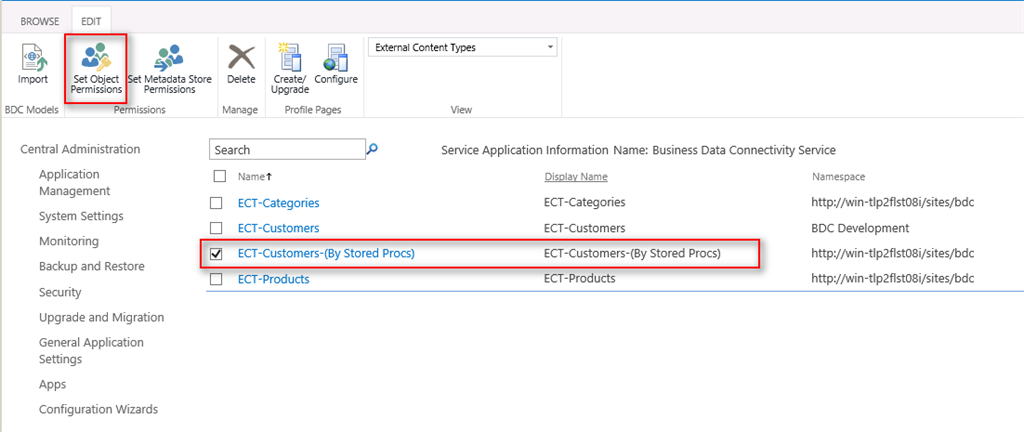This screenshot has width=1024, height=432.
Task: Open Application Management in the sidebar
Action: click(76, 182)
